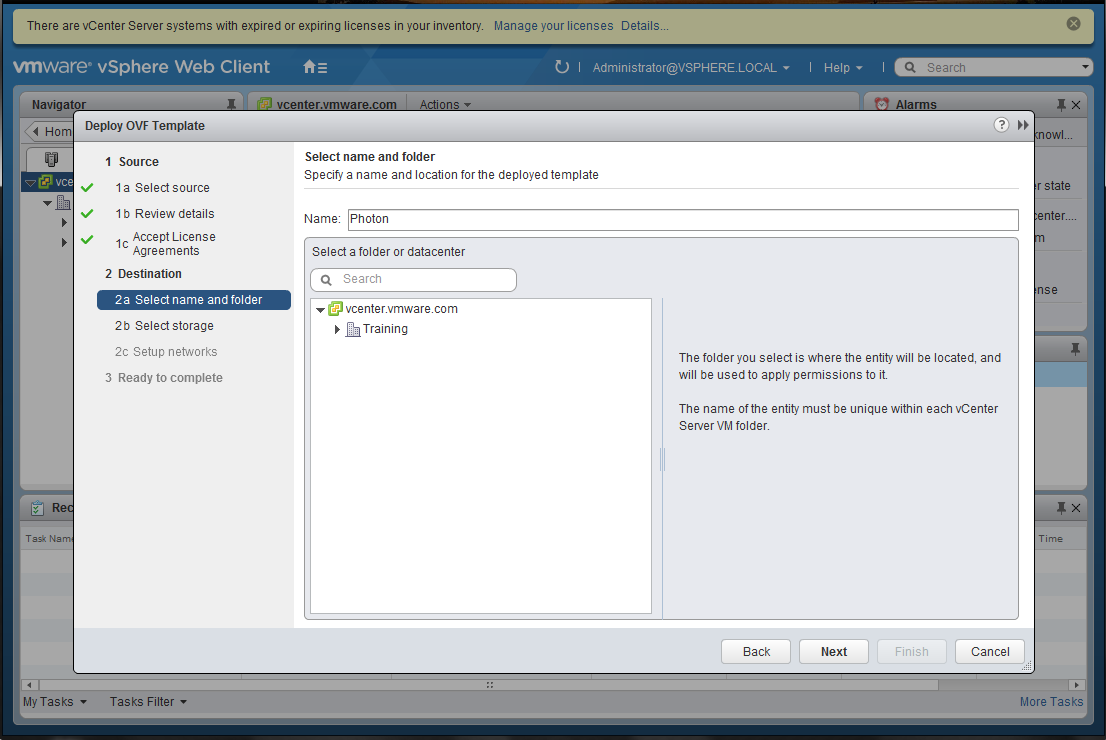
Task: Click the Name field containing Photon
Action: [x=683, y=219]
